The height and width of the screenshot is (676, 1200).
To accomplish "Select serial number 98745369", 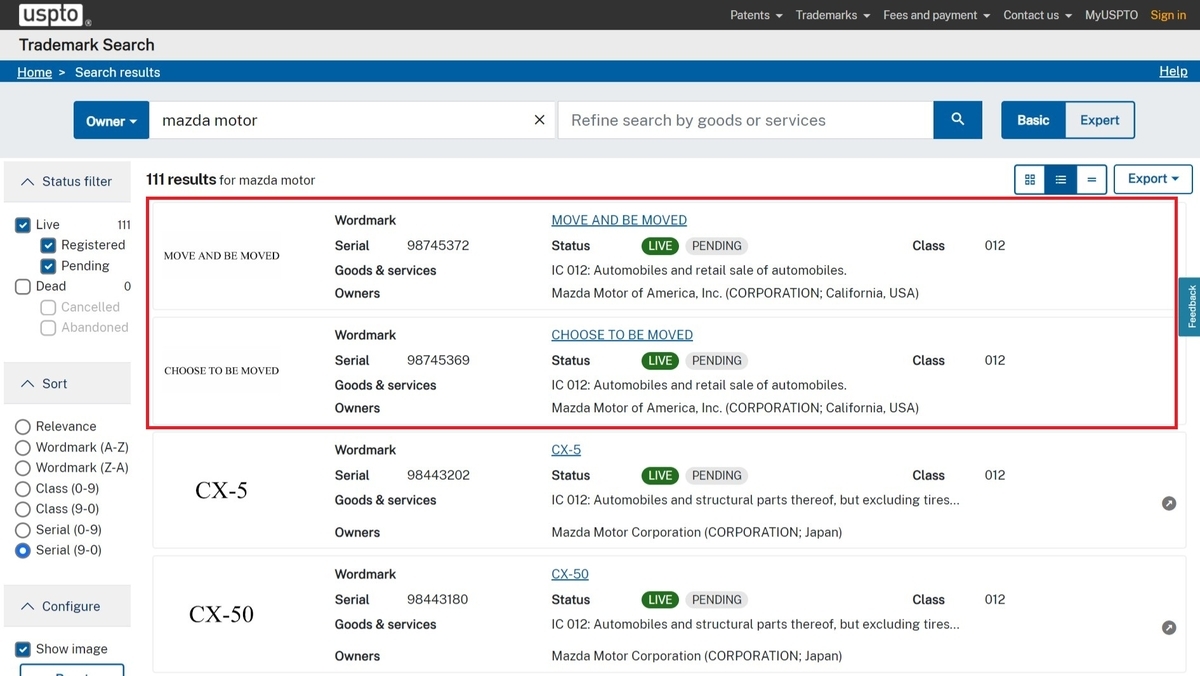I will click(x=438, y=360).
